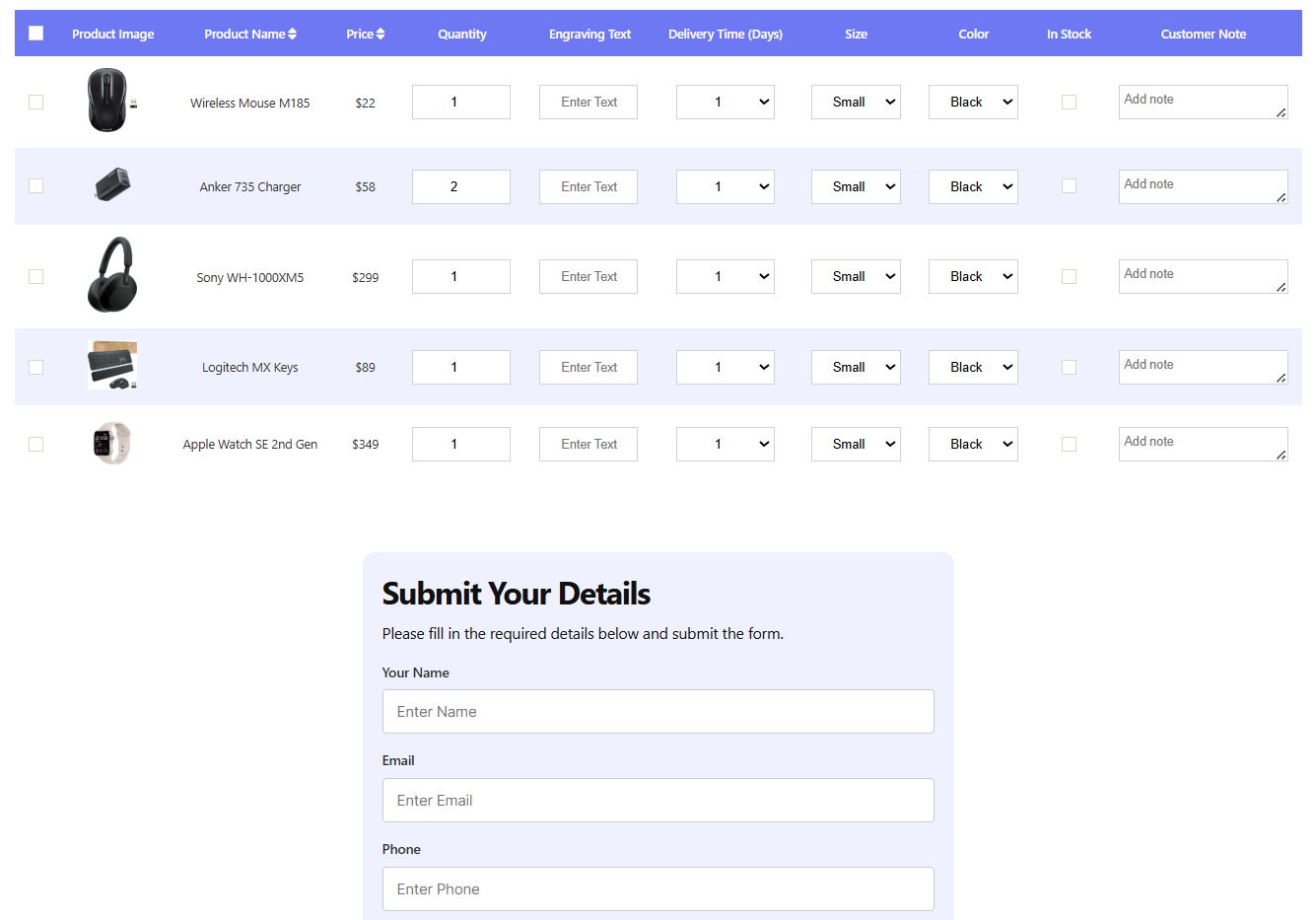Open Delivery Time dropdown for Anker 735 Charger
The image size is (1316, 920).
726,186
